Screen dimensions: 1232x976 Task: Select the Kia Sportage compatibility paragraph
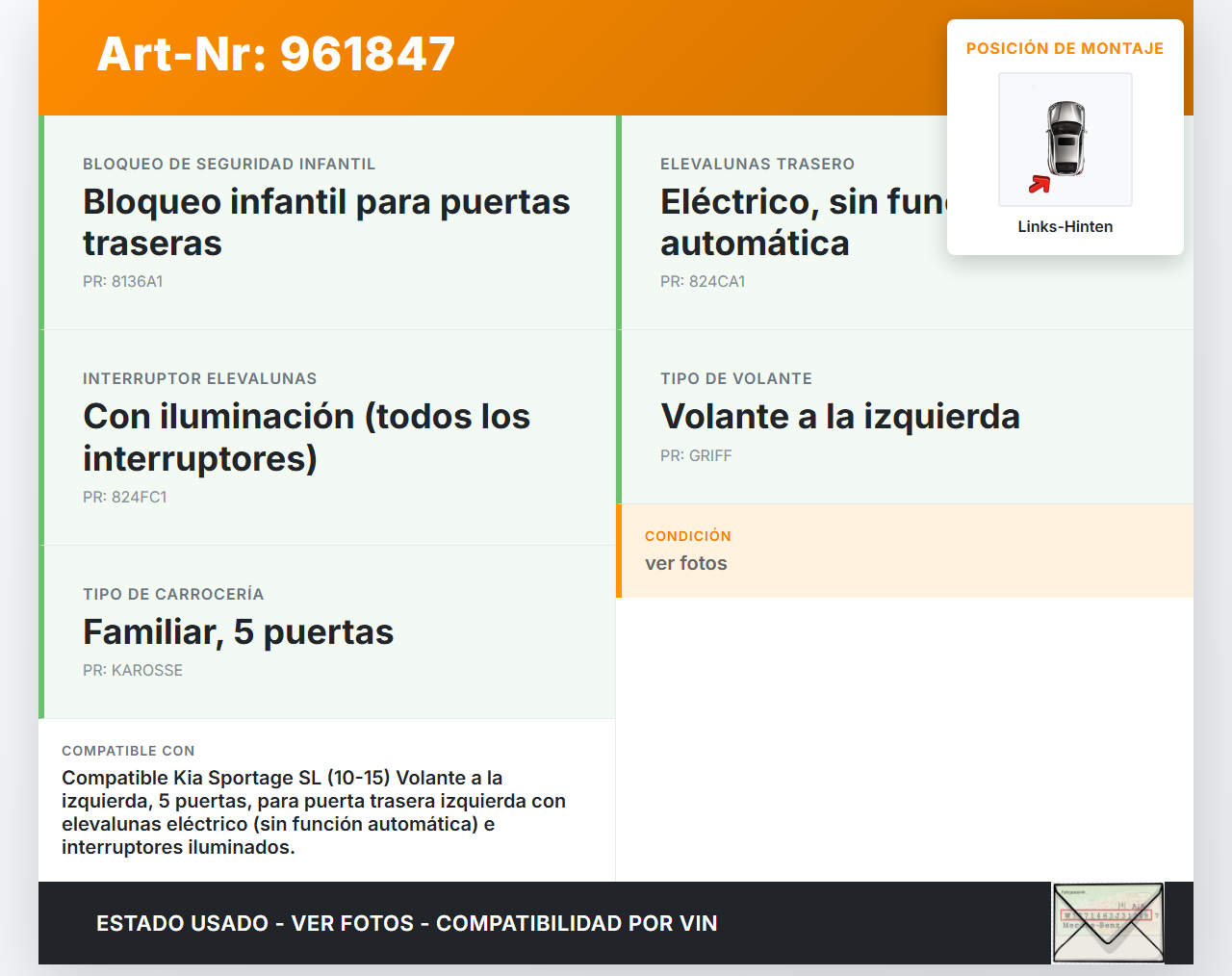pyautogui.click(x=314, y=812)
